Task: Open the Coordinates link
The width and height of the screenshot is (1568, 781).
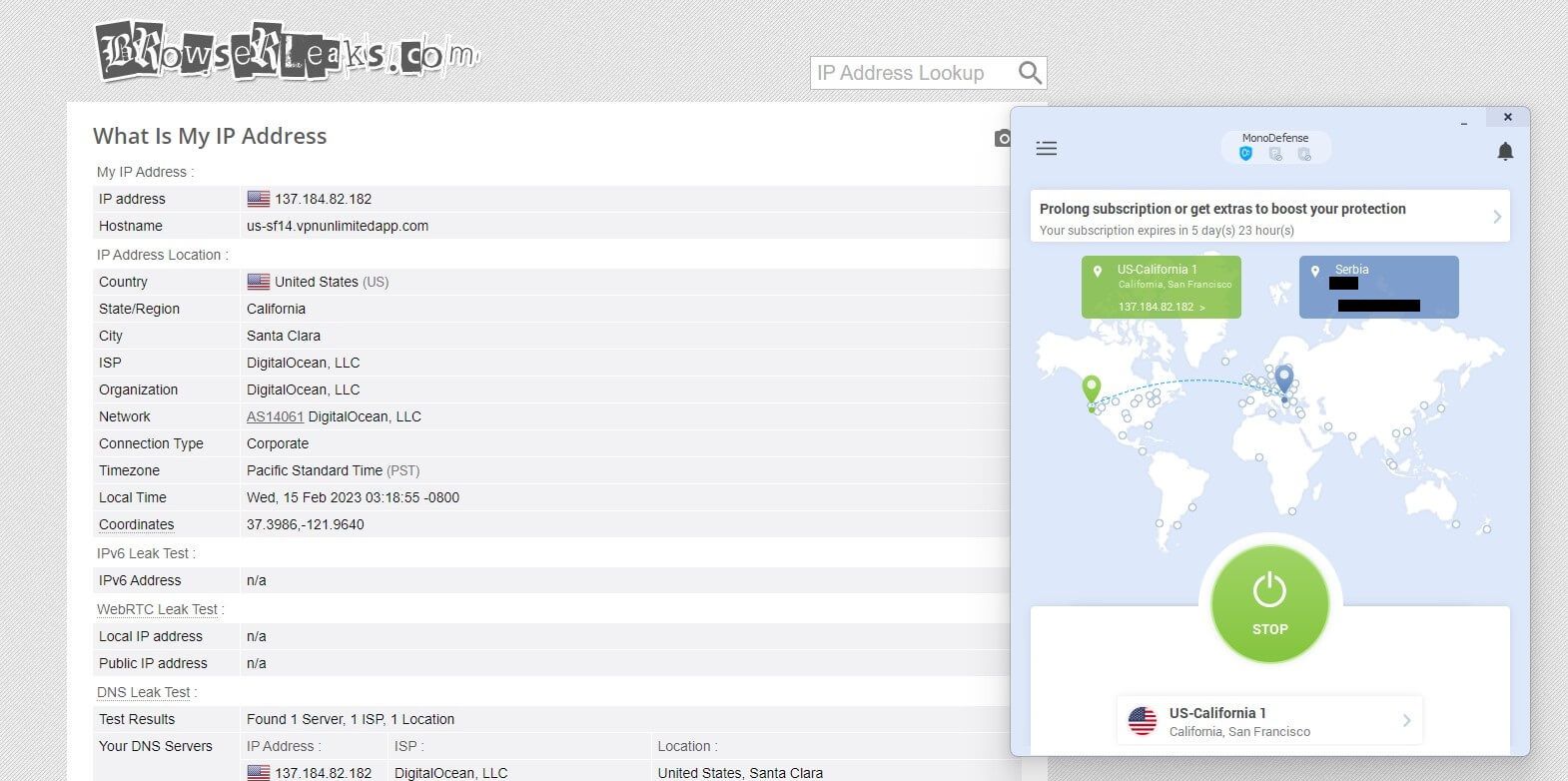Action: click(136, 524)
